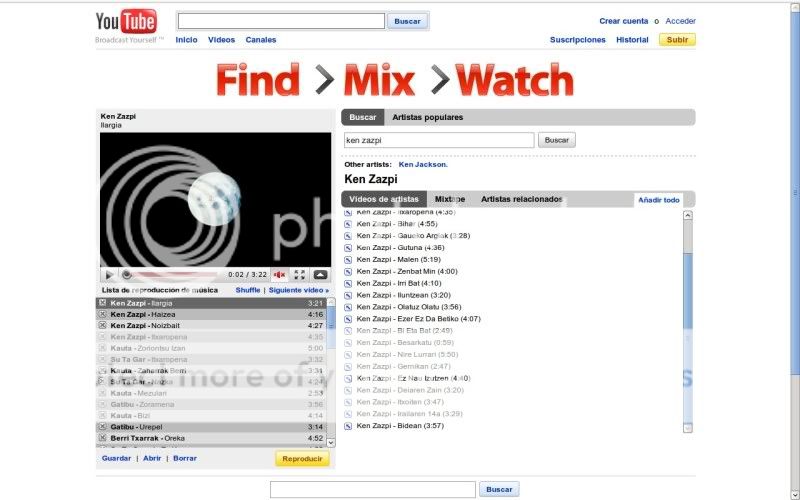Screen dimensions: 800x500
Task: Switch to the Mixtape tab
Action: pyautogui.click(x=450, y=199)
